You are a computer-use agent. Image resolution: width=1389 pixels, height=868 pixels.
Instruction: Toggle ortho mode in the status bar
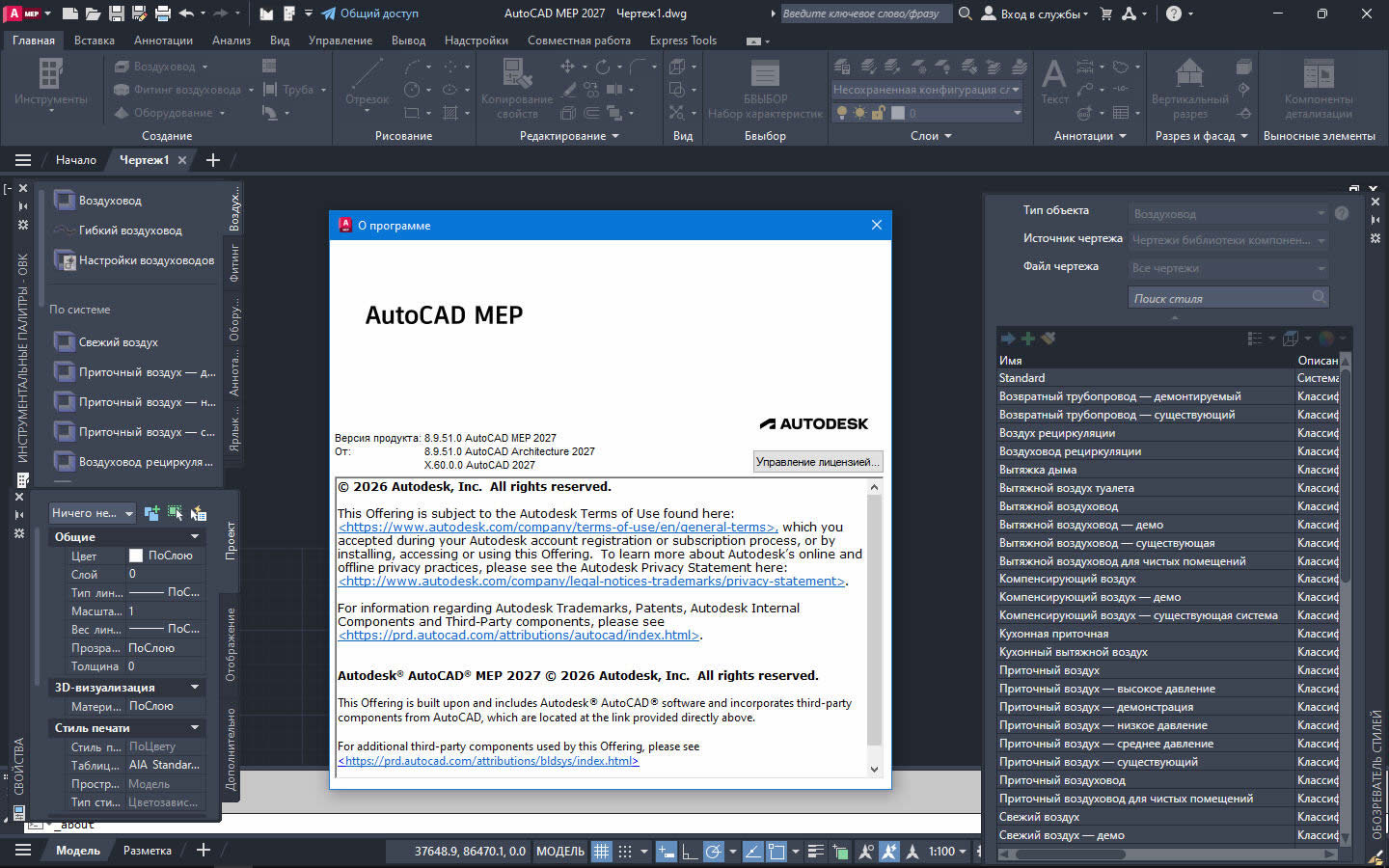click(690, 851)
